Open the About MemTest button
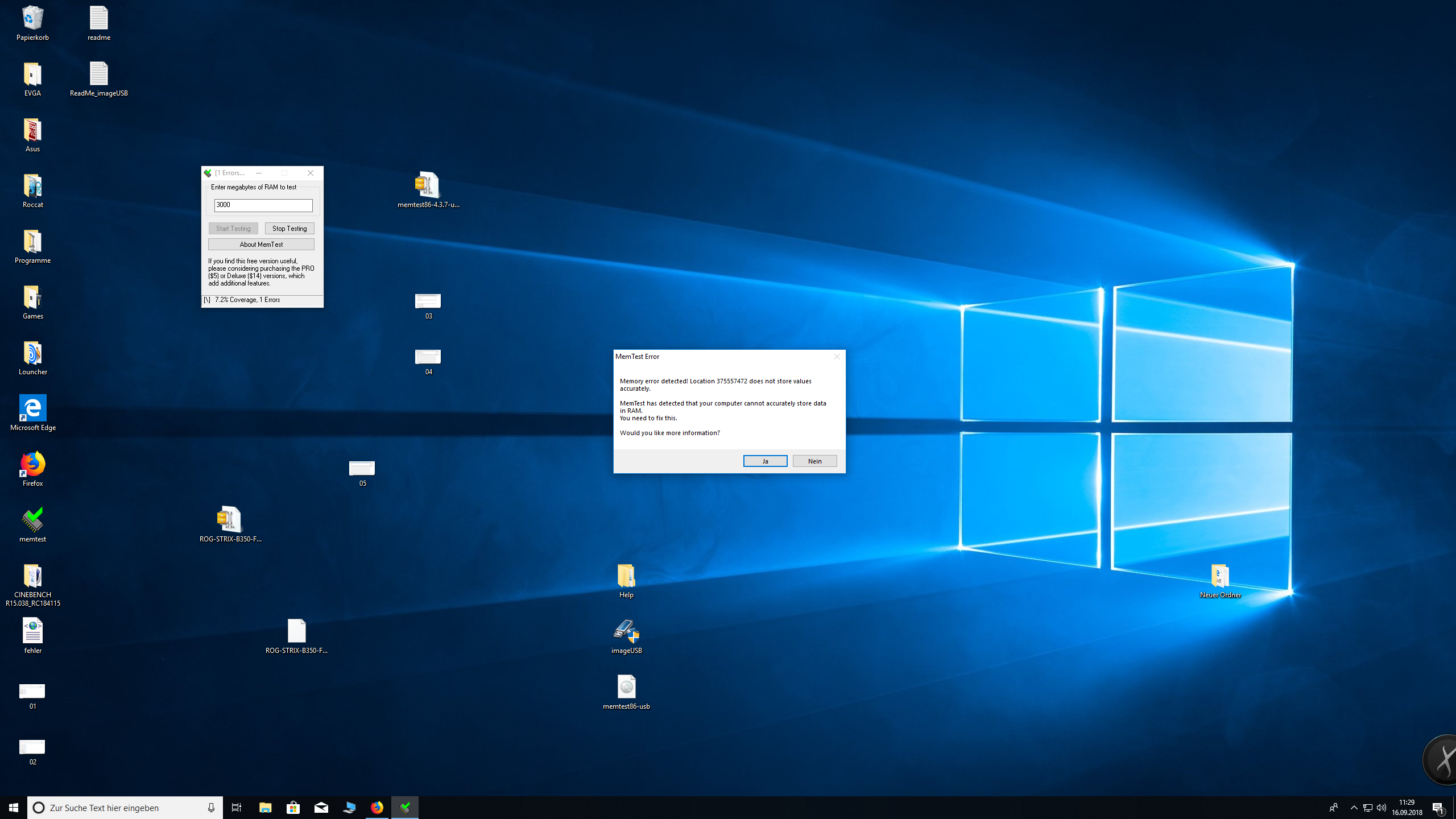1456x819 pixels. click(x=261, y=244)
